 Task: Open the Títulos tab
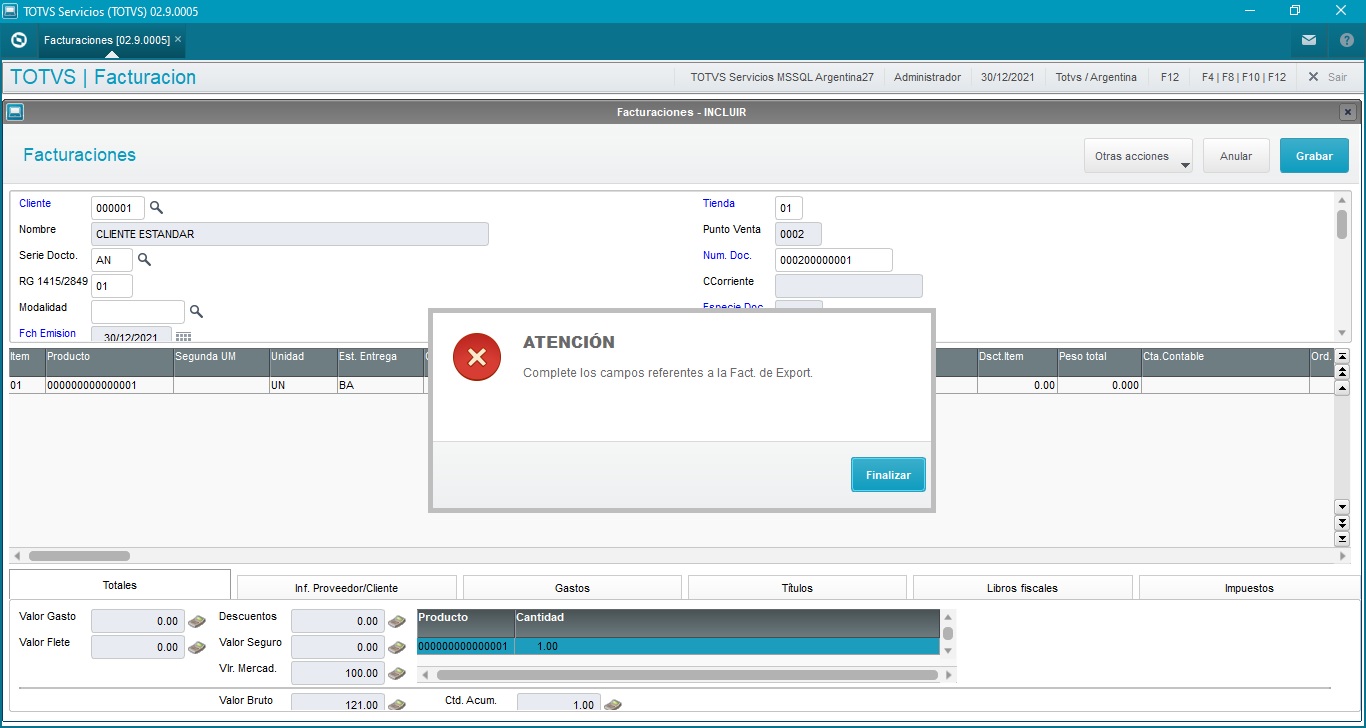(797, 588)
